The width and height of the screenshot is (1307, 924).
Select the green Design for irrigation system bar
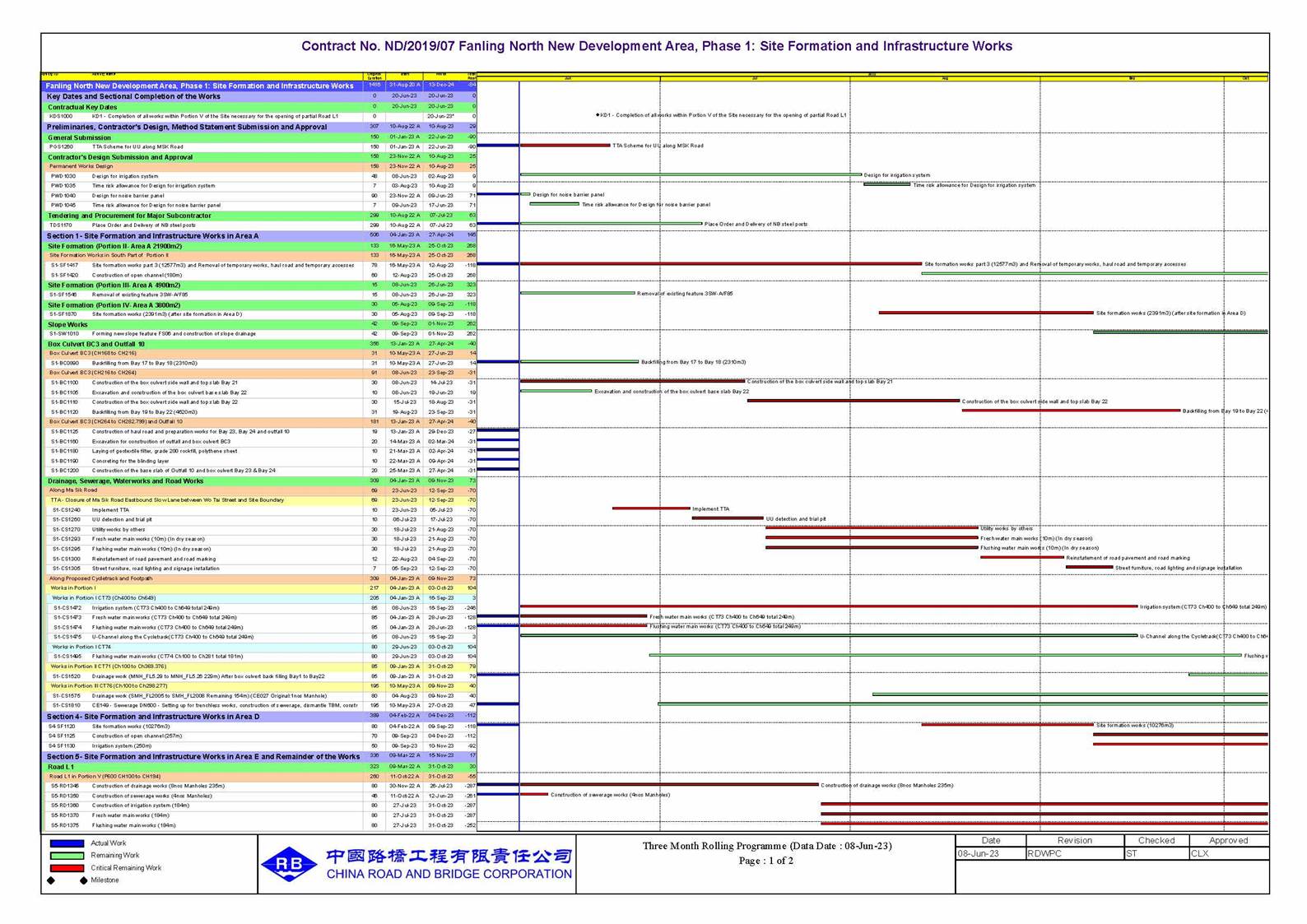tap(691, 174)
